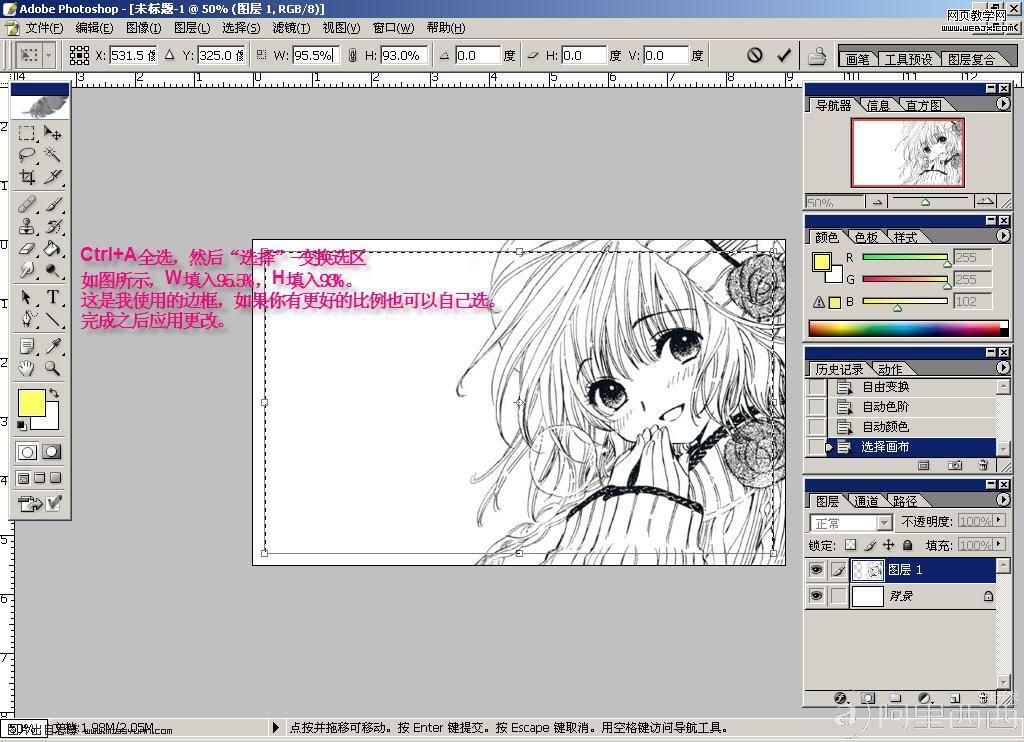Select the Rectangular Marquee tool
This screenshot has width=1024, height=742.
point(27,134)
